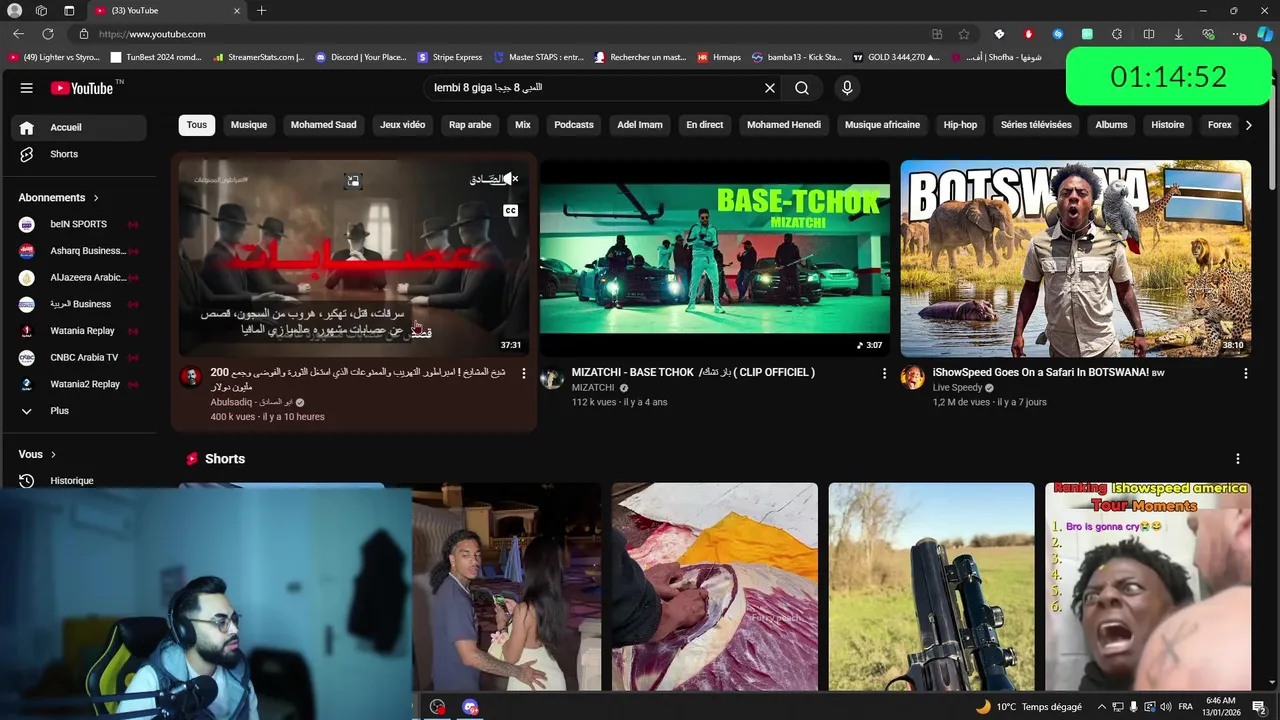Viewport: 1280px width, 720px height.
Task: Click Live Speedy channel avatar
Action: (912, 378)
